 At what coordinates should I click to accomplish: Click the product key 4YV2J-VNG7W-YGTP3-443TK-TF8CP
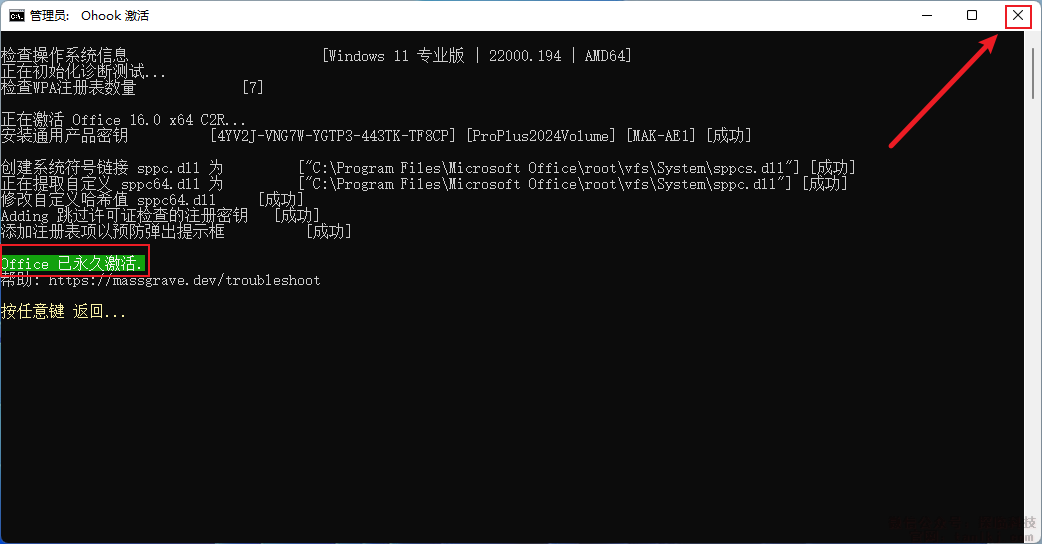click(333, 136)
